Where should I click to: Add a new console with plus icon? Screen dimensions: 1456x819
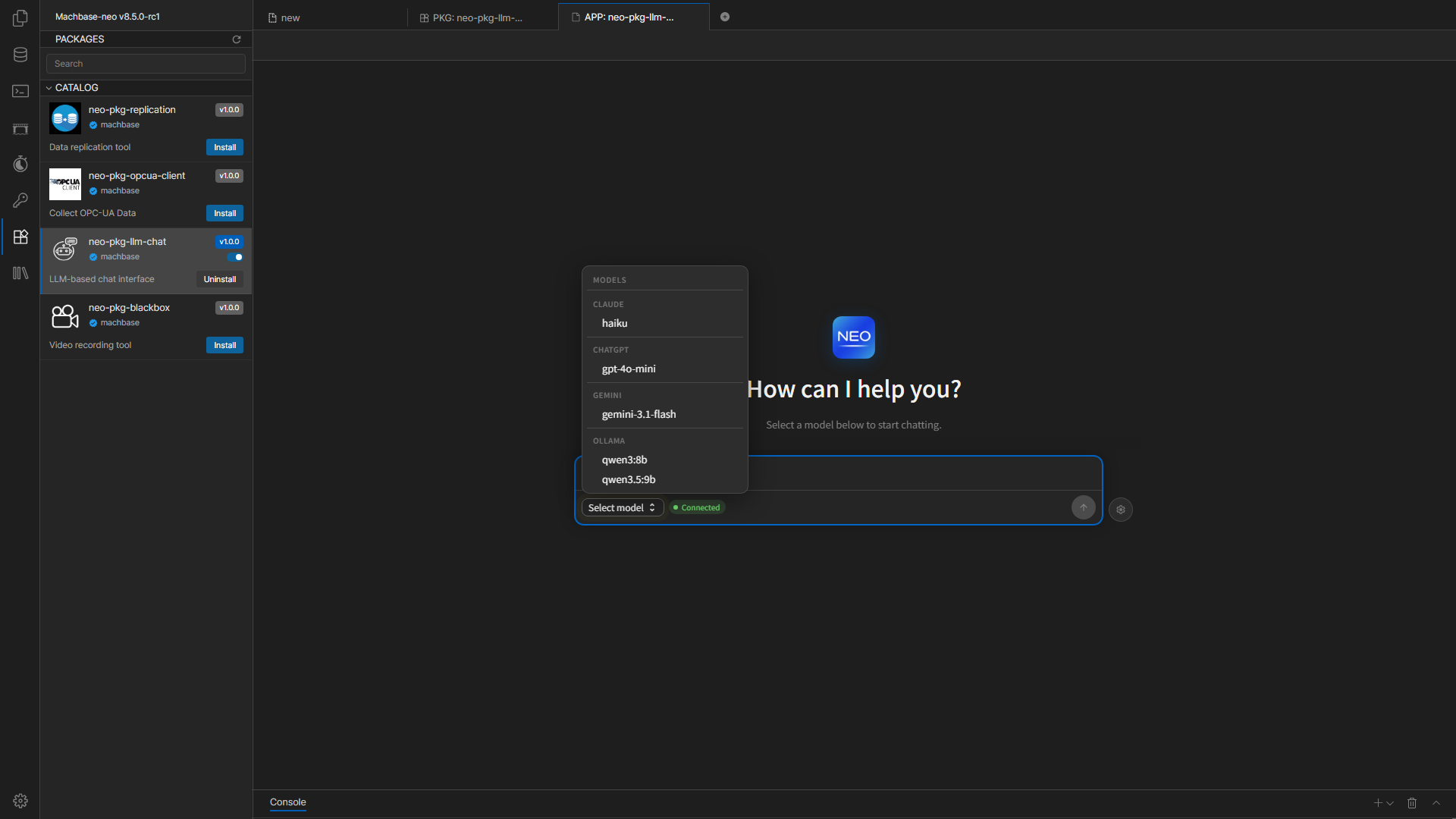click(x=1378, y=803)
